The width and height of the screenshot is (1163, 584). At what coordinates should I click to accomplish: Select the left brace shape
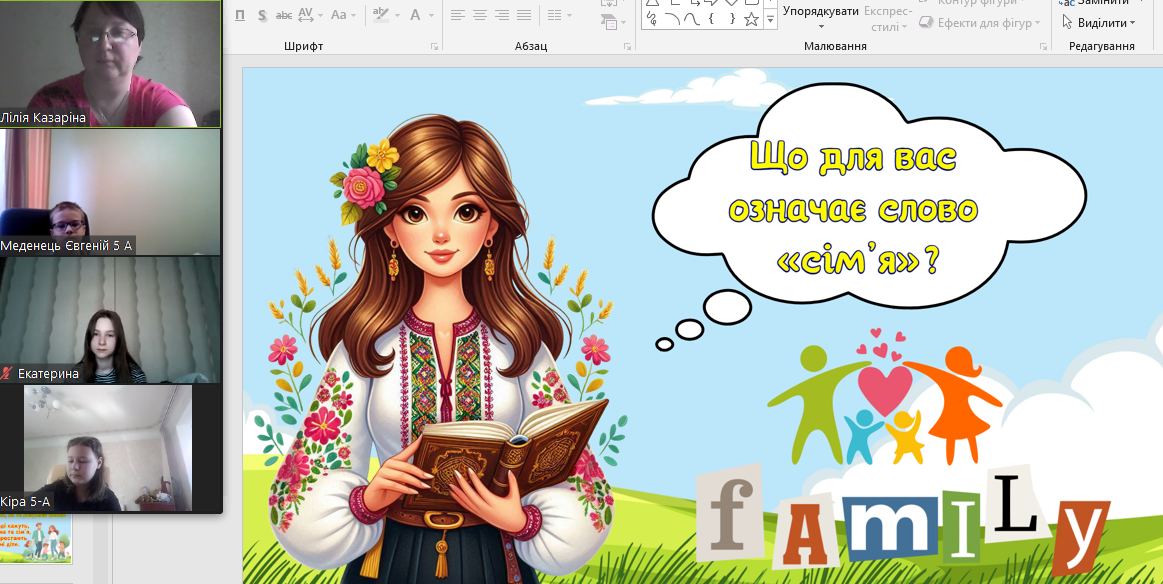pyautogui.click(x=711, y=19)
